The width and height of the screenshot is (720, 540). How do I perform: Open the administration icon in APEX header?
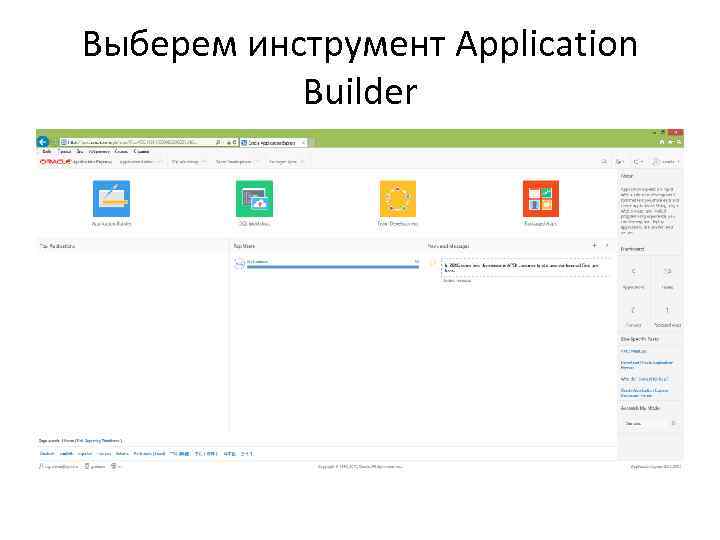click(619, 162)
